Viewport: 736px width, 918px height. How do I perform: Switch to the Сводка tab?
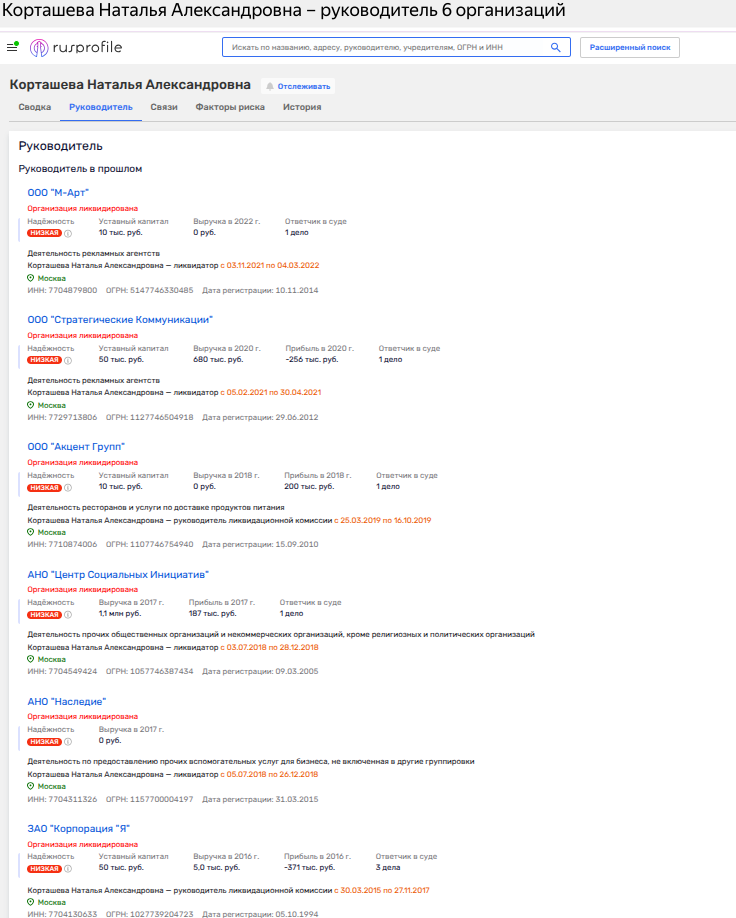click(x=33, y=107)
